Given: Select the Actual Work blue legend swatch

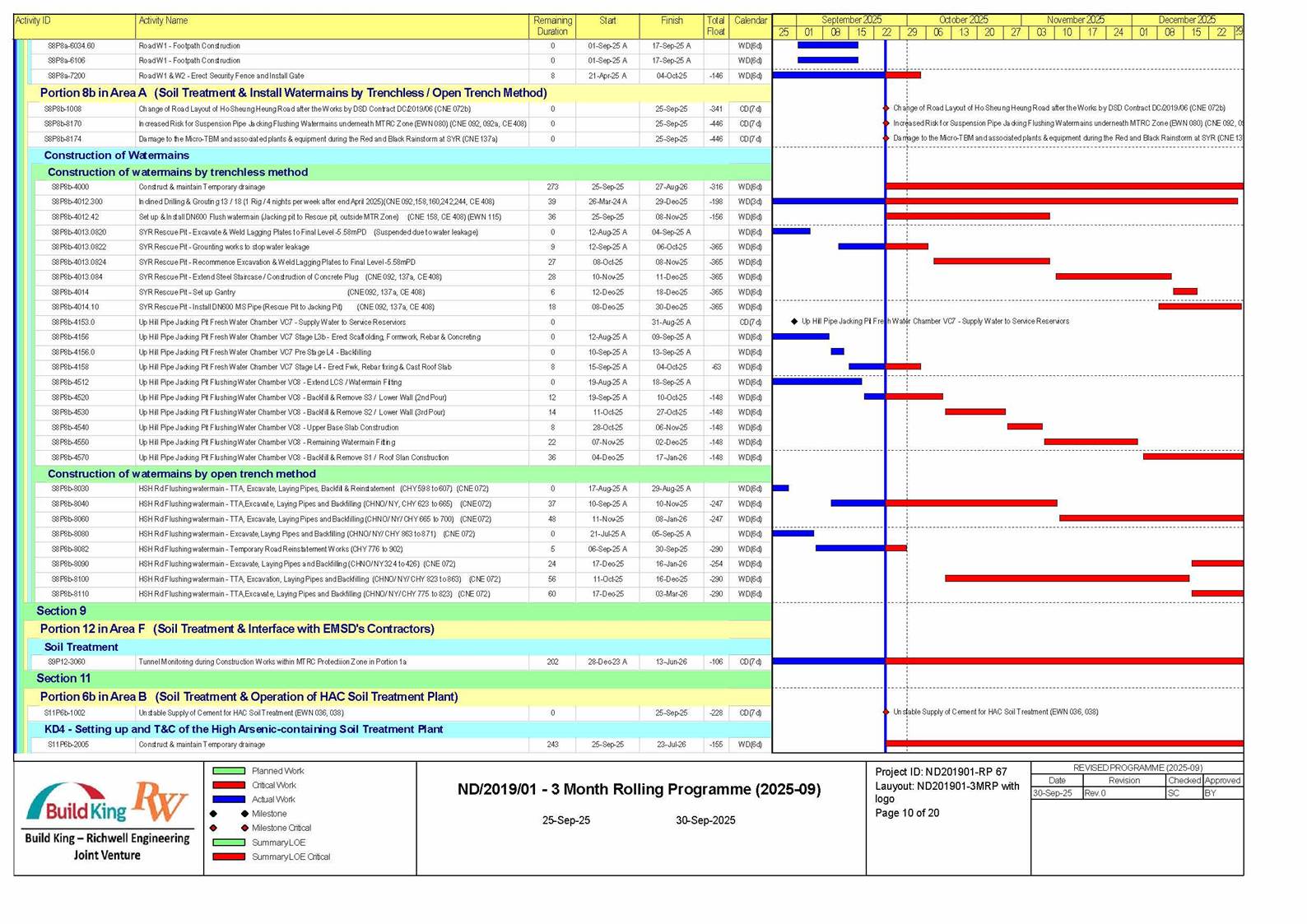Looking at the screenshot, I should pos(229,799).
